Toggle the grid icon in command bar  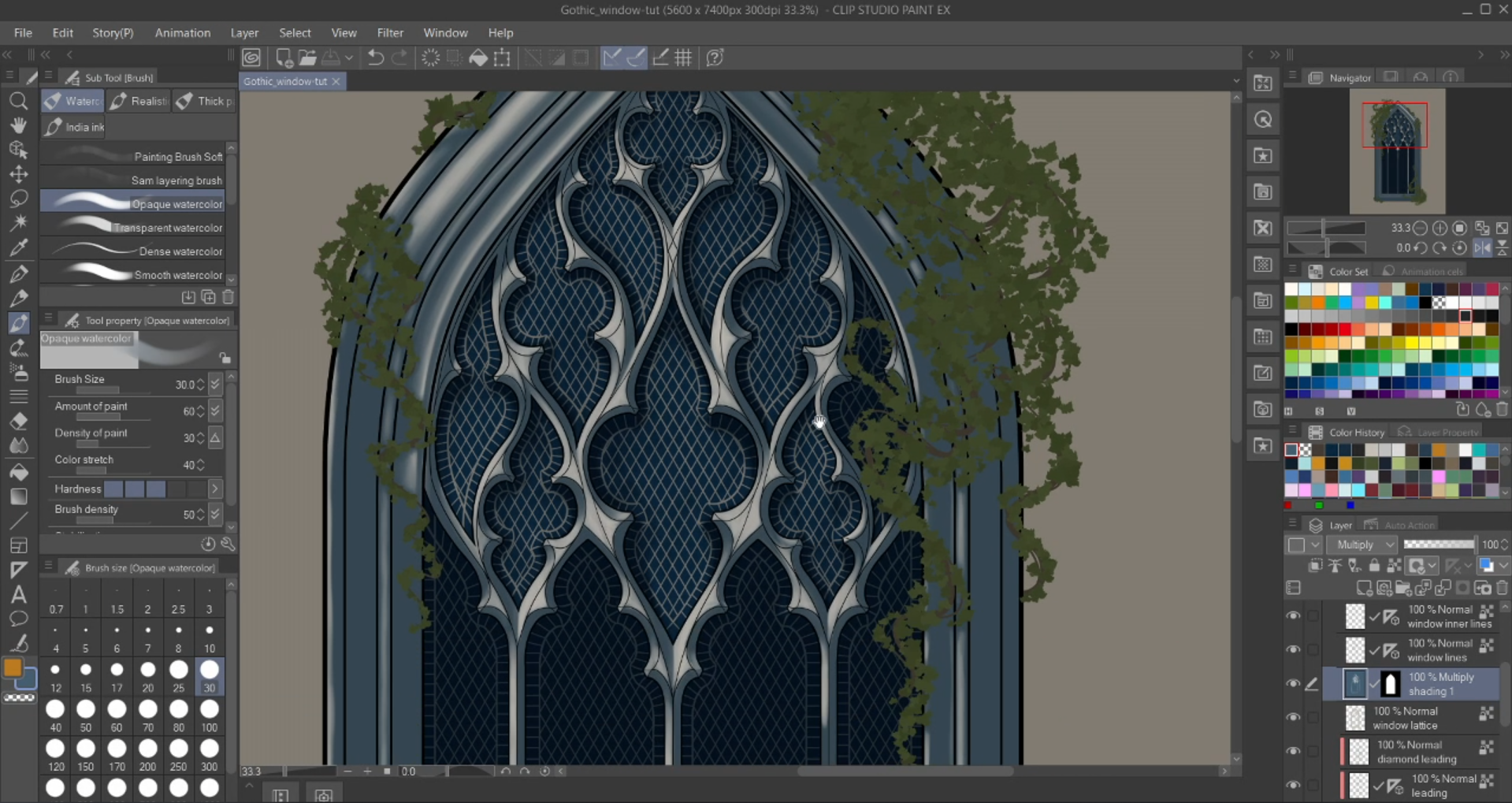point(683,58)
